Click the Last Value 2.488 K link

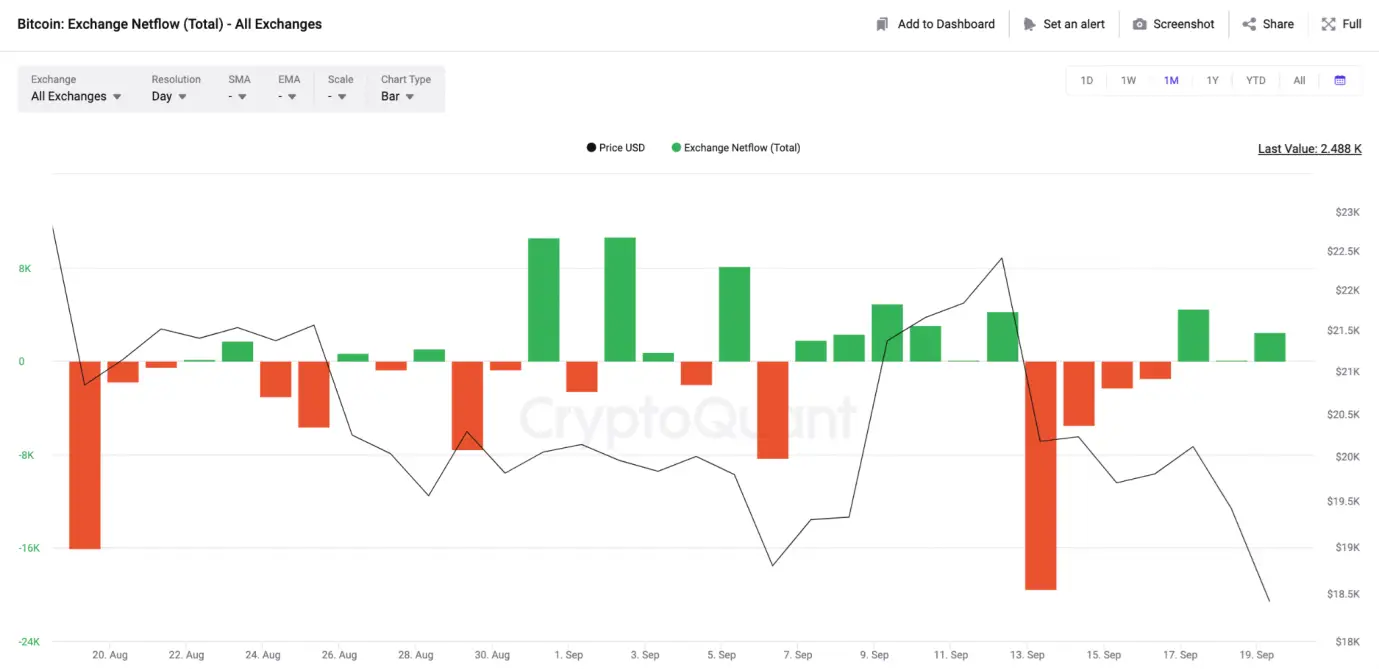pyautogui.click(x=1309, y=149)
